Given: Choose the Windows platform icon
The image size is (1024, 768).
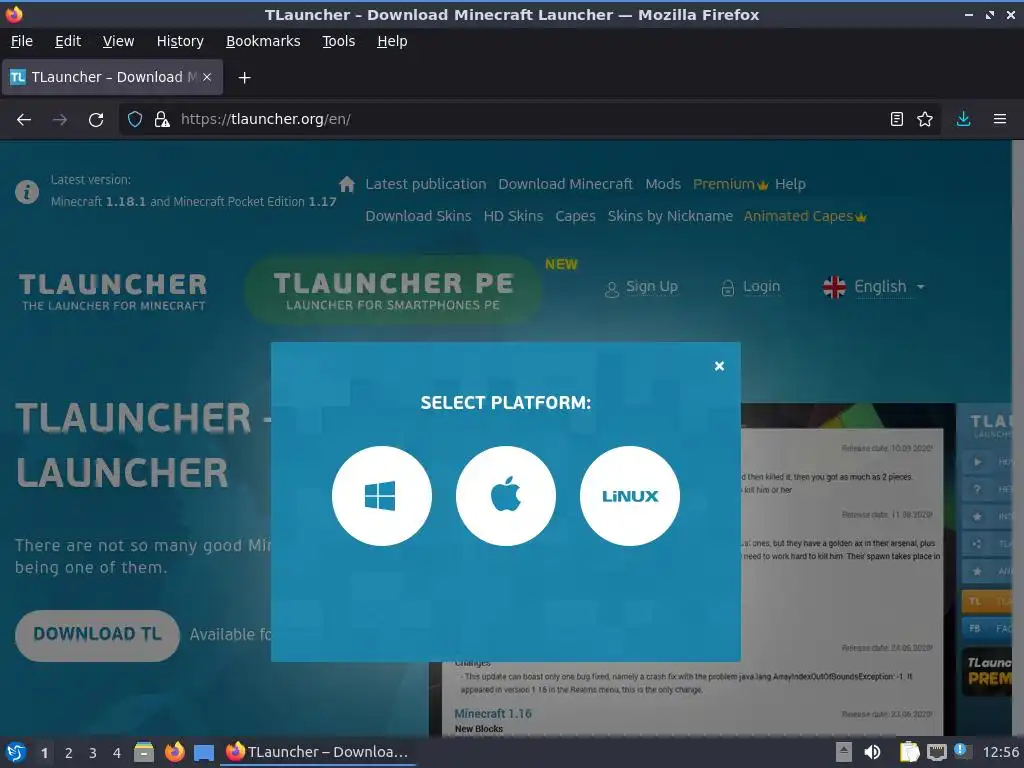Looking at the screenshot, I should pos(381,496).
